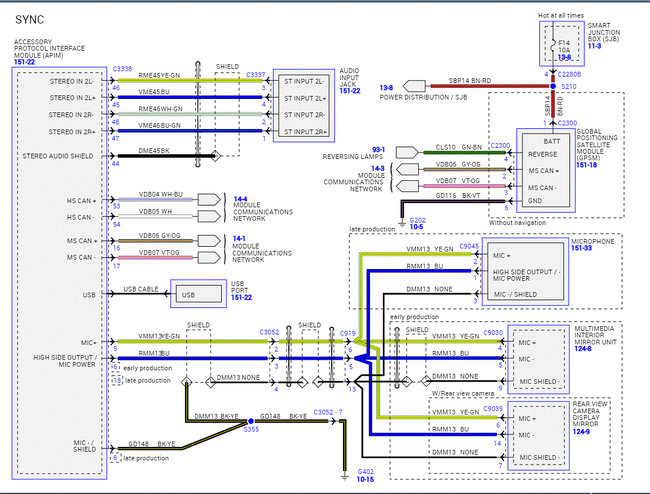The image size is (650, 494).
Task: Click connector link C919
Action: click(347, 333)
